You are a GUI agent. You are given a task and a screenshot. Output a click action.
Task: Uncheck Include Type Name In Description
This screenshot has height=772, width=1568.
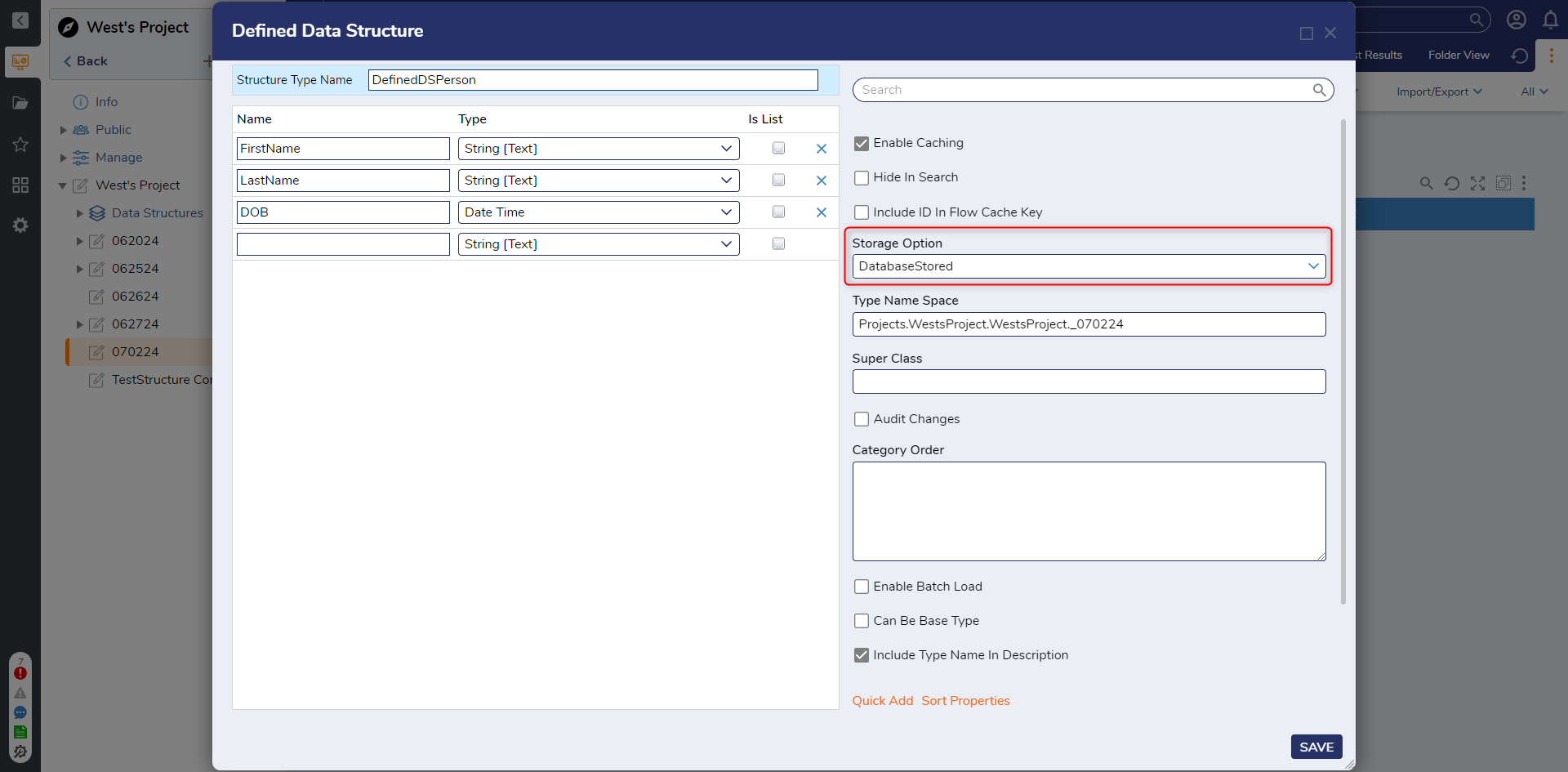862,655
